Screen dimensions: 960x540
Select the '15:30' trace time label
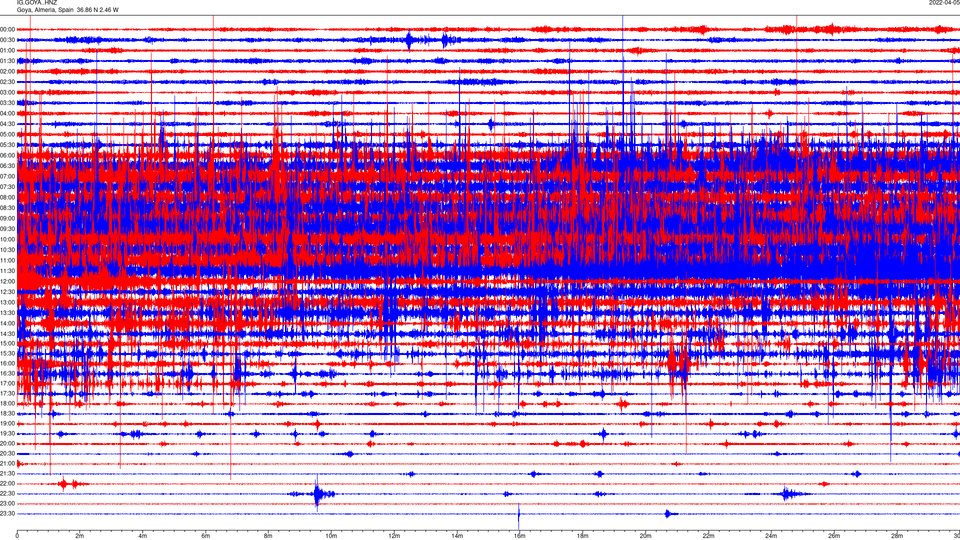click(7, 353)
